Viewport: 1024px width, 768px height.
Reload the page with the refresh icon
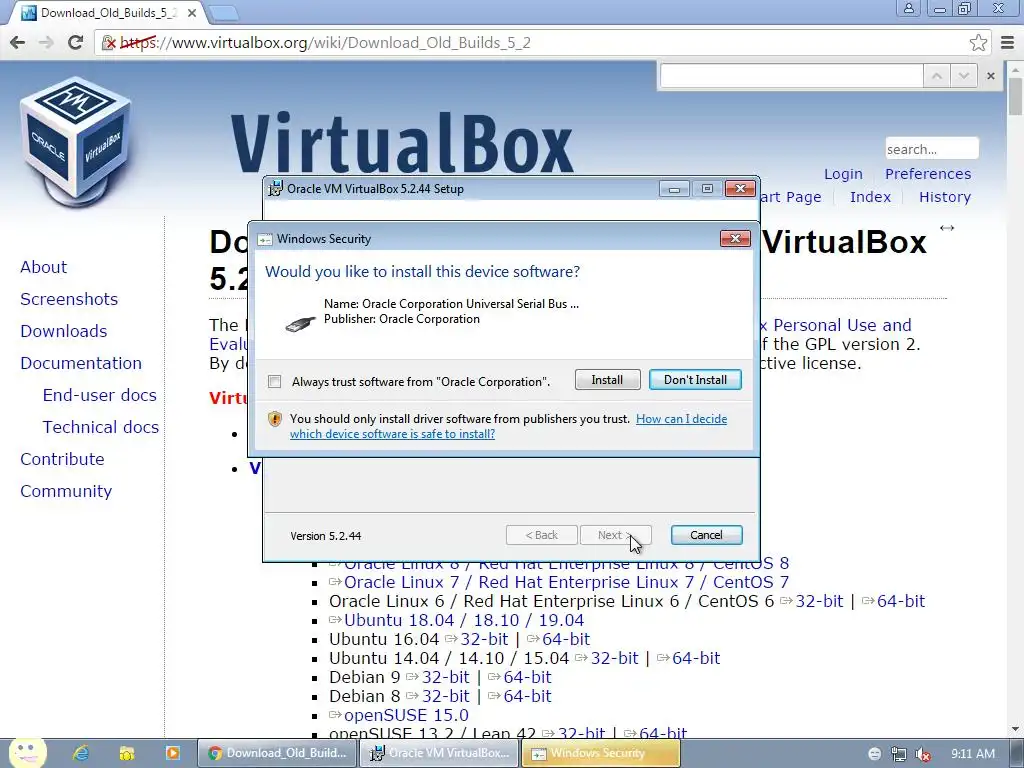pyautogui.click(x=76, y=42)
